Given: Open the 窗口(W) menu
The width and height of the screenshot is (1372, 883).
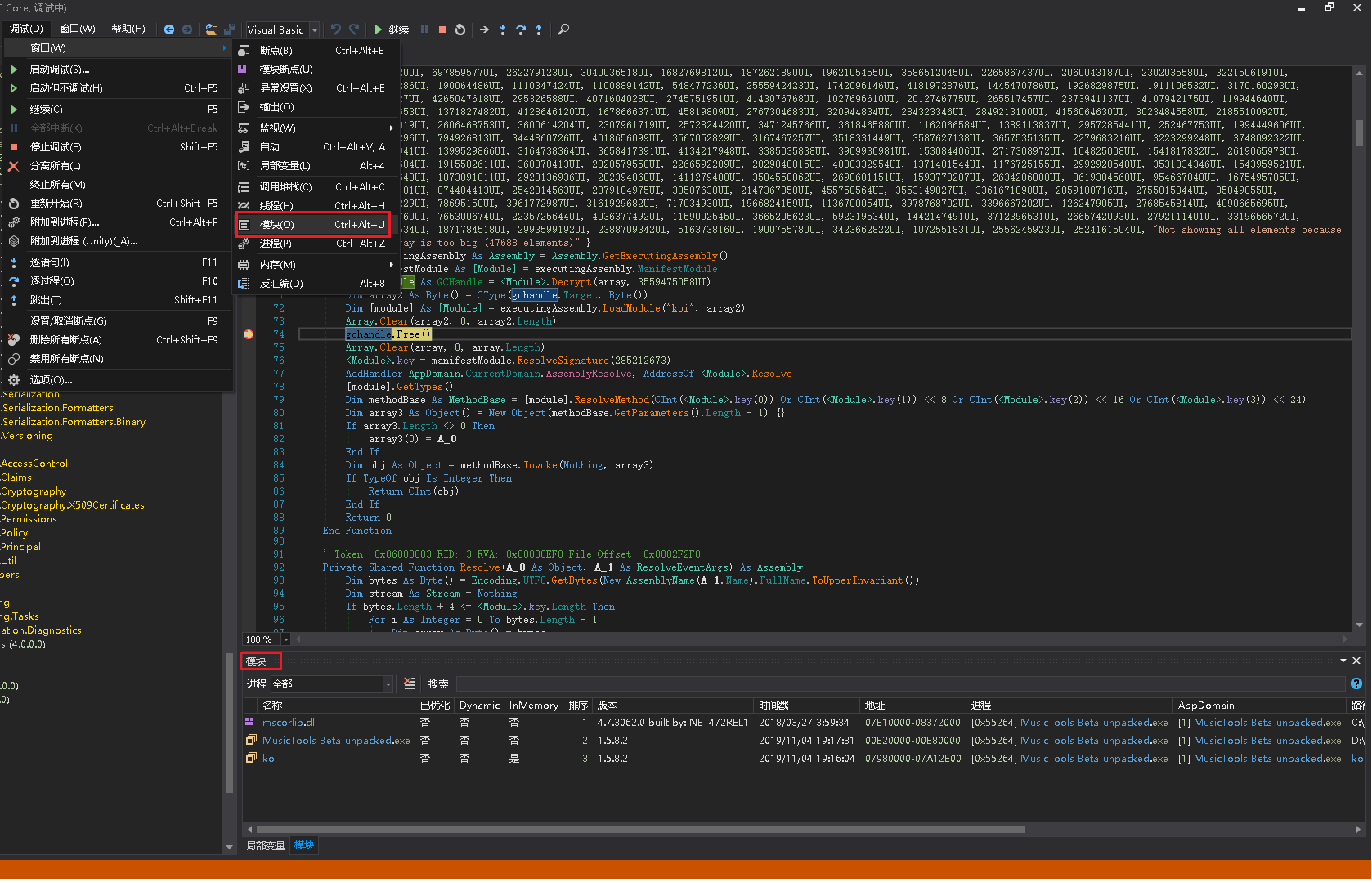Looking at the screenshot, I should [x=77, y=27].
